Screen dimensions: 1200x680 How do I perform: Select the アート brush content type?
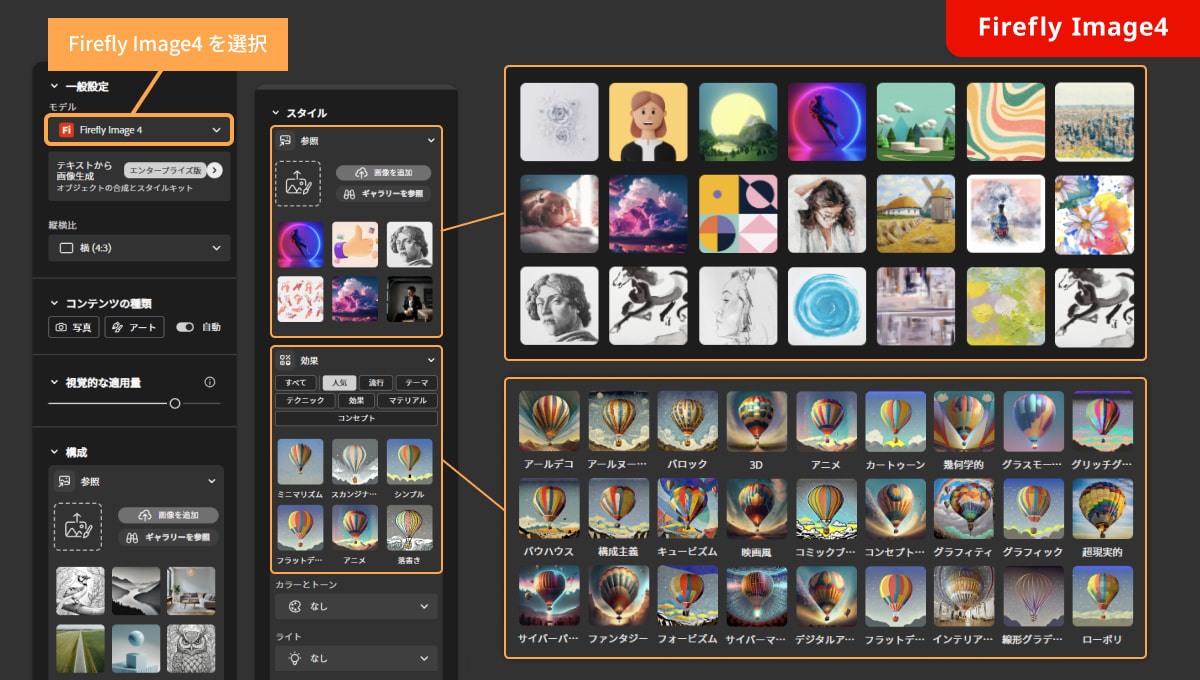(134, 327)
